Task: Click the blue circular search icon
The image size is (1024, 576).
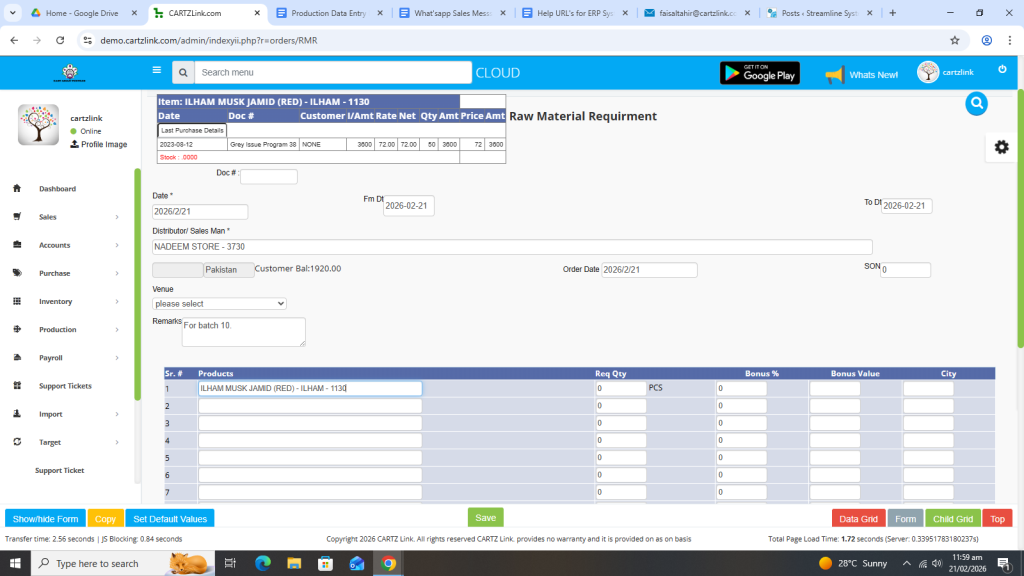Action: tap(977, 103)
